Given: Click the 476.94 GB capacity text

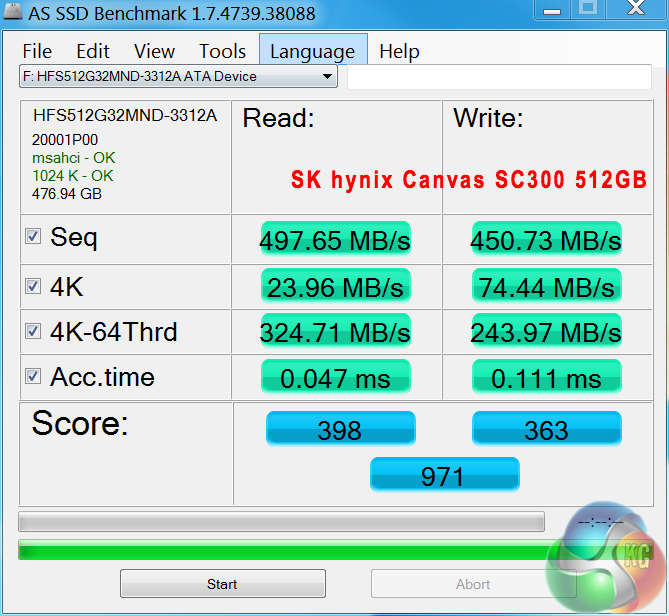Looking at the screenshot, I should [67, 194].
